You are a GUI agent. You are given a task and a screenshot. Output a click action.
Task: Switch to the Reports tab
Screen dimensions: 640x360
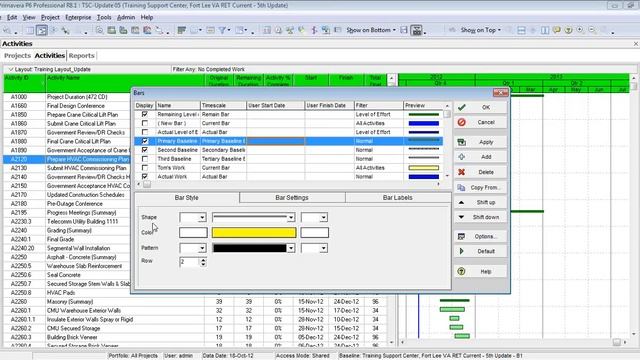pyautogui.click(x=81, y=56)
